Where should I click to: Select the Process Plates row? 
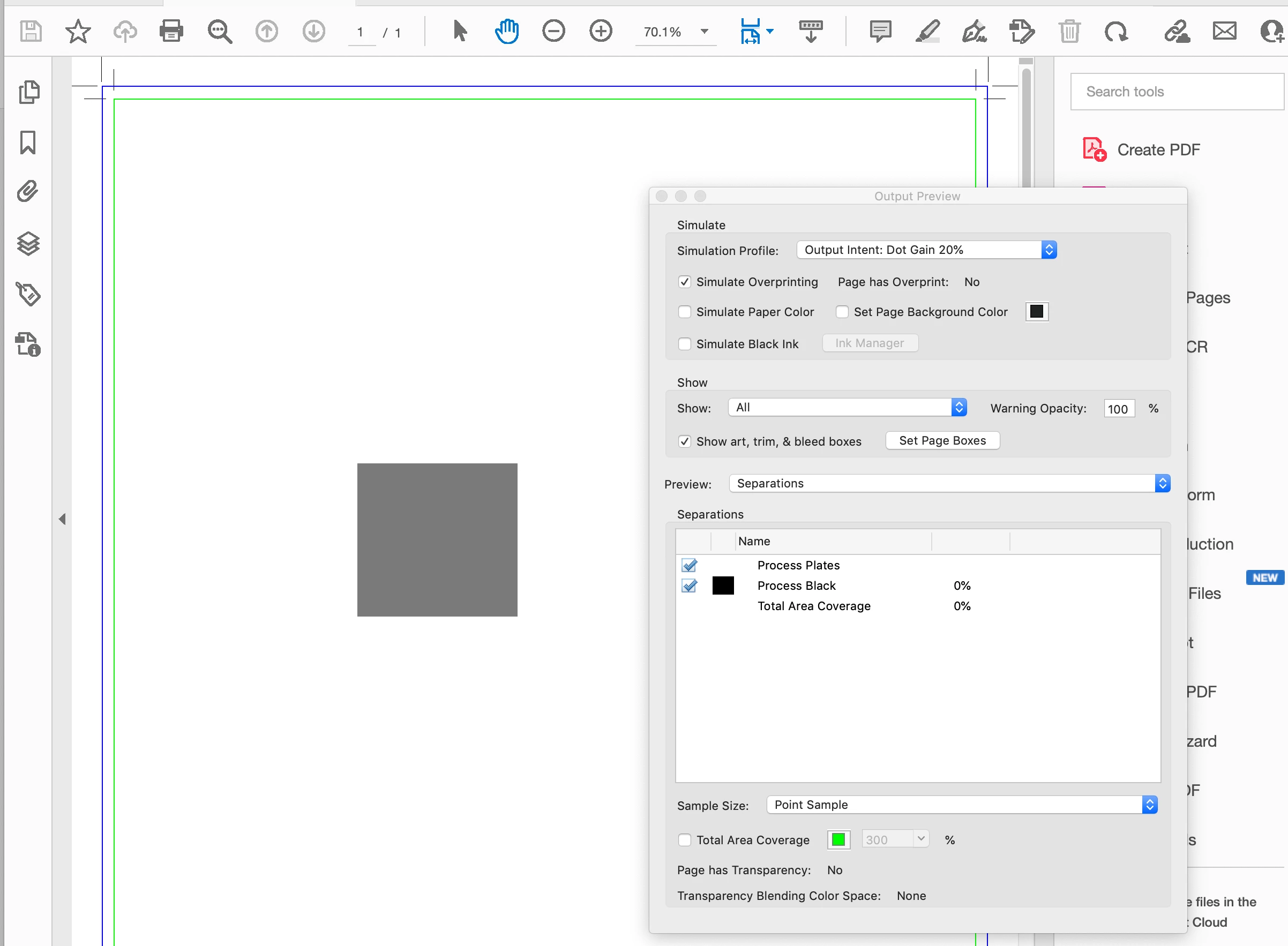pyautogui.click(x=798, y=565)
